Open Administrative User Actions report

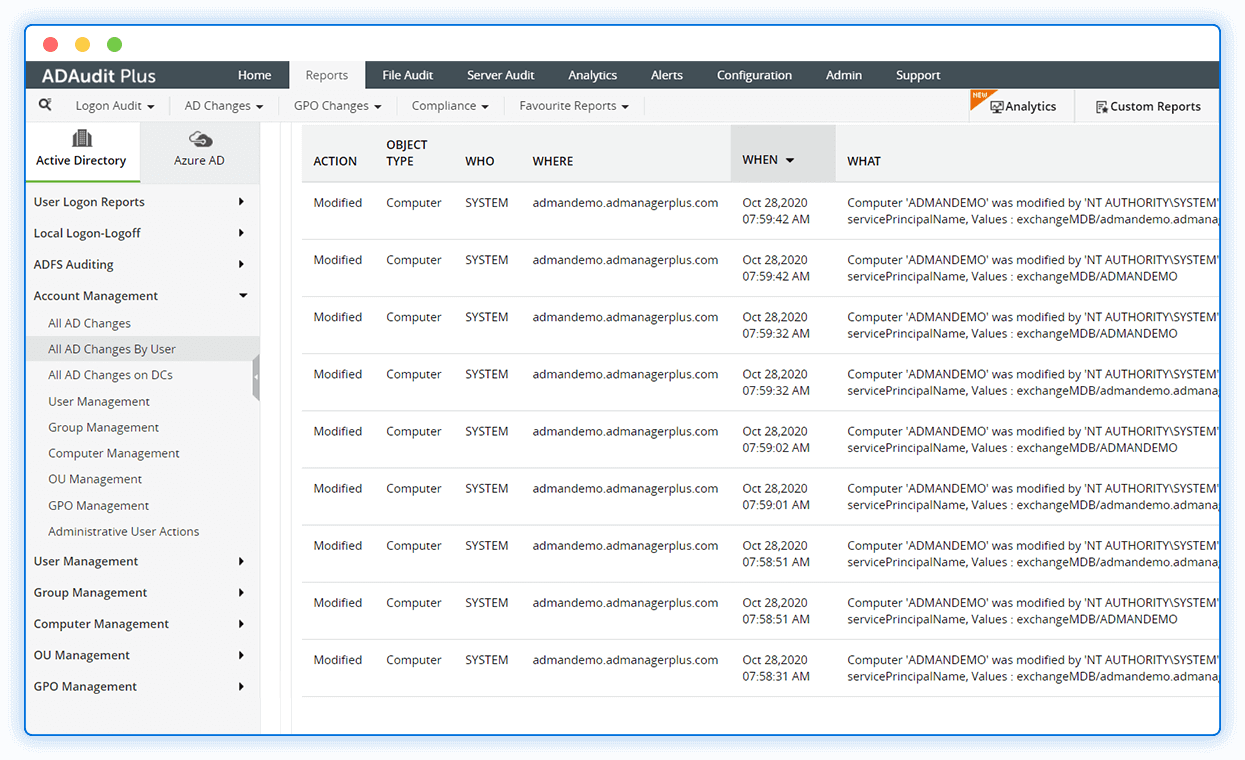(124, 532)
